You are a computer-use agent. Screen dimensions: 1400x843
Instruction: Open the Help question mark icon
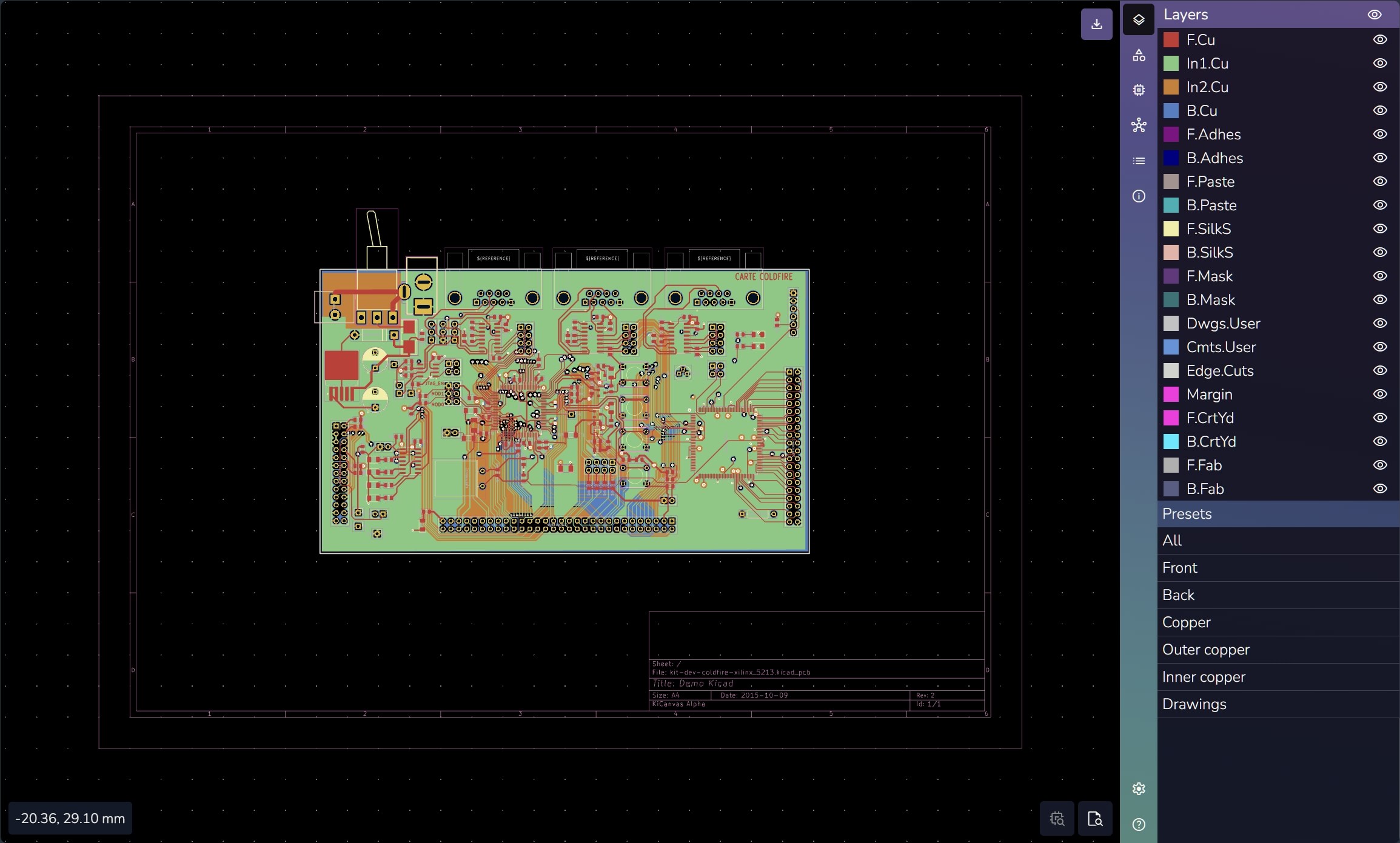[x=1139, y=824]
